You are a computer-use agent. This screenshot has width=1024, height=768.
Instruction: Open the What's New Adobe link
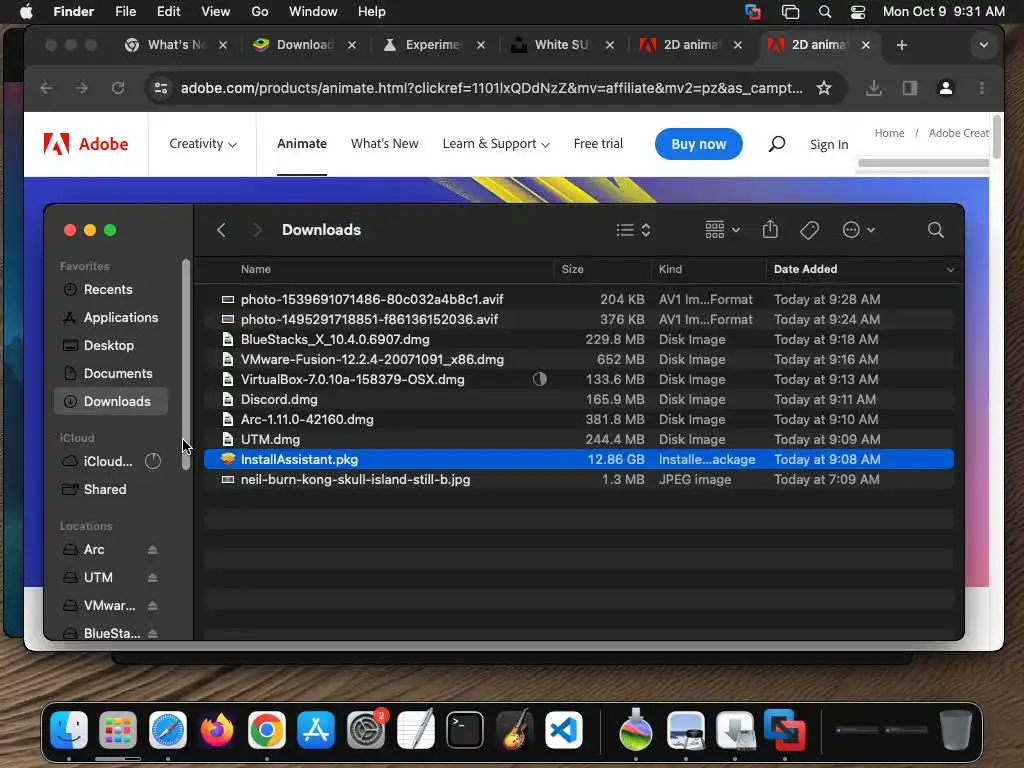click(x=385, y=144)
